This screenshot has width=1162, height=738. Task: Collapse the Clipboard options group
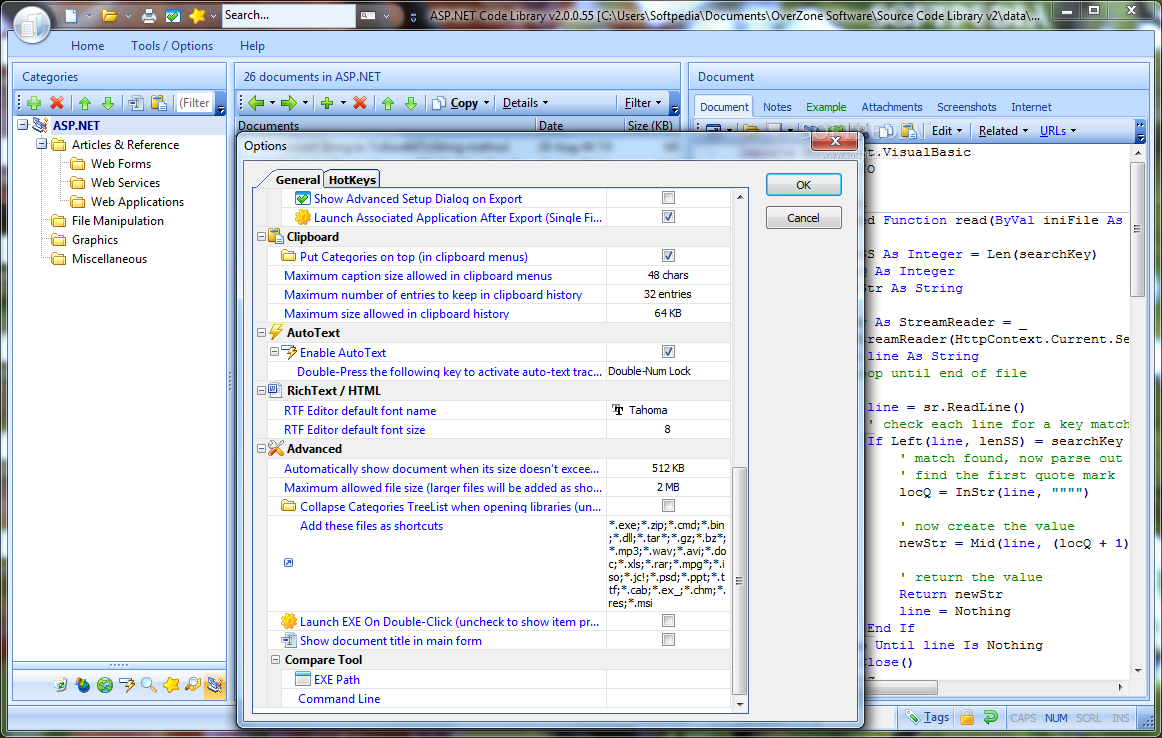point(262,237)
